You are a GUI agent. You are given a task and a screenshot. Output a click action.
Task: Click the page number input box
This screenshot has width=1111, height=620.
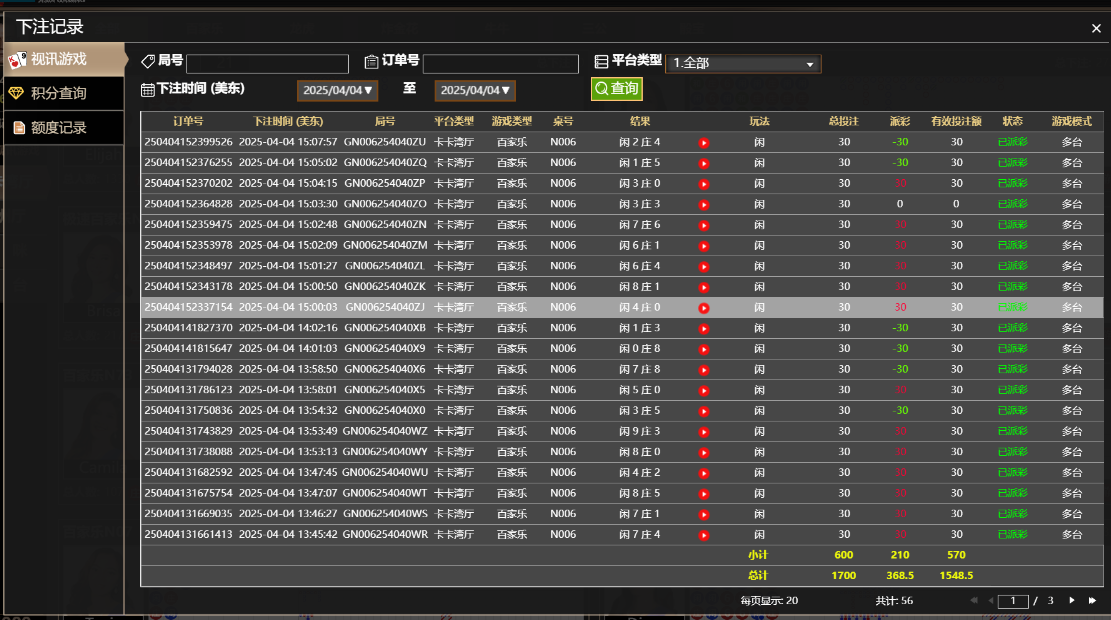pos(1013,601)
